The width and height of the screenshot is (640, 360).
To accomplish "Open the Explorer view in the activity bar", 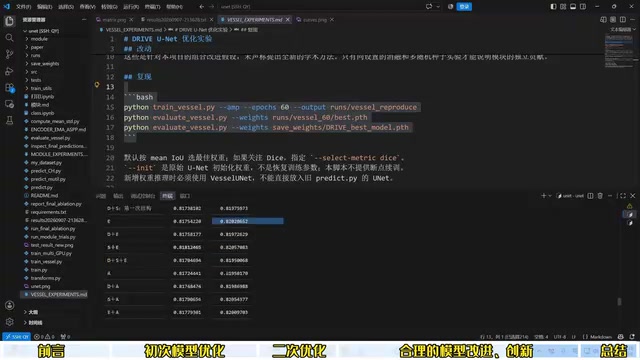I will tap(9, 21).
